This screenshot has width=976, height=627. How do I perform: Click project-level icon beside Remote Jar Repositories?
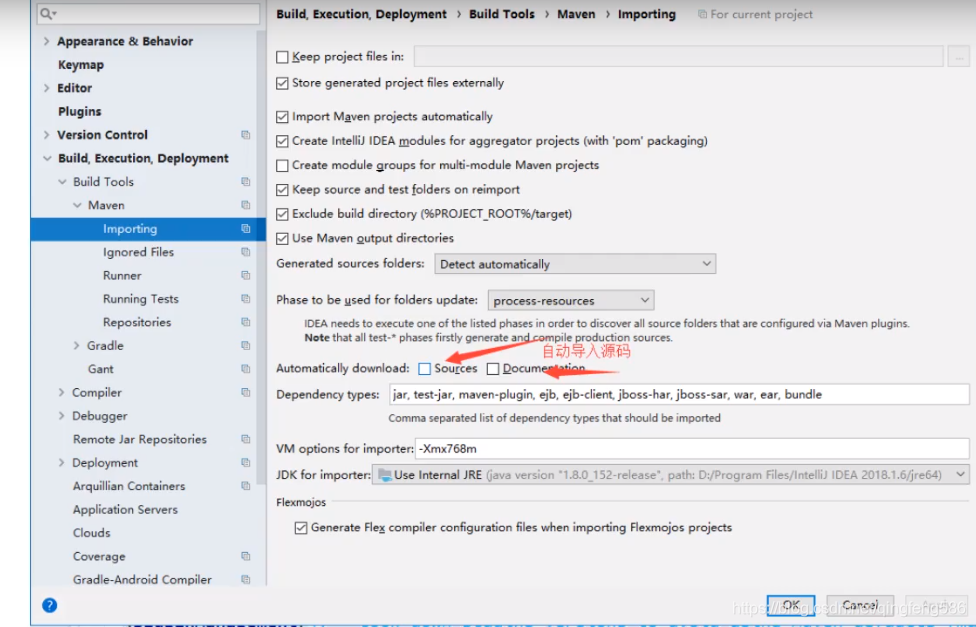pyautogui.click(x=246, y=439)
